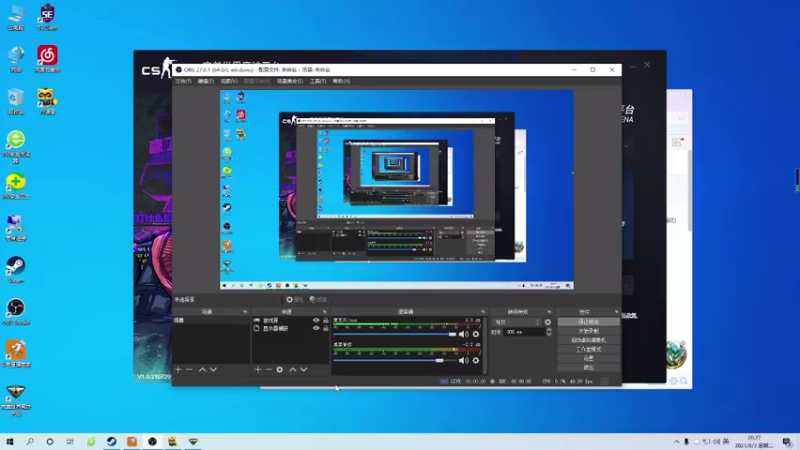Mute the desktop audio speaker icon
800x450 pixels.
(x=463, y=360)
